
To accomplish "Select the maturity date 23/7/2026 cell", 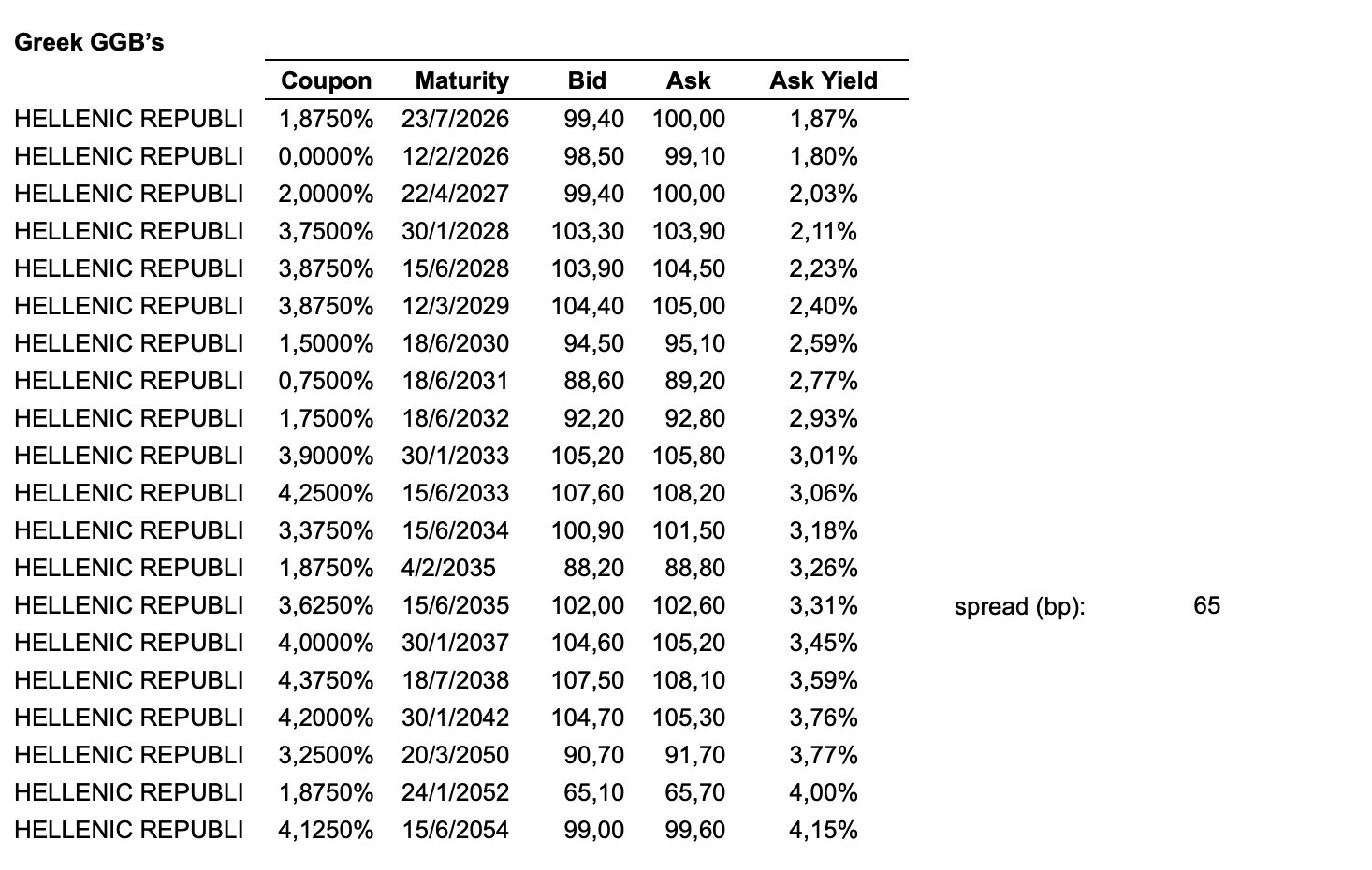I will (456, 119).
